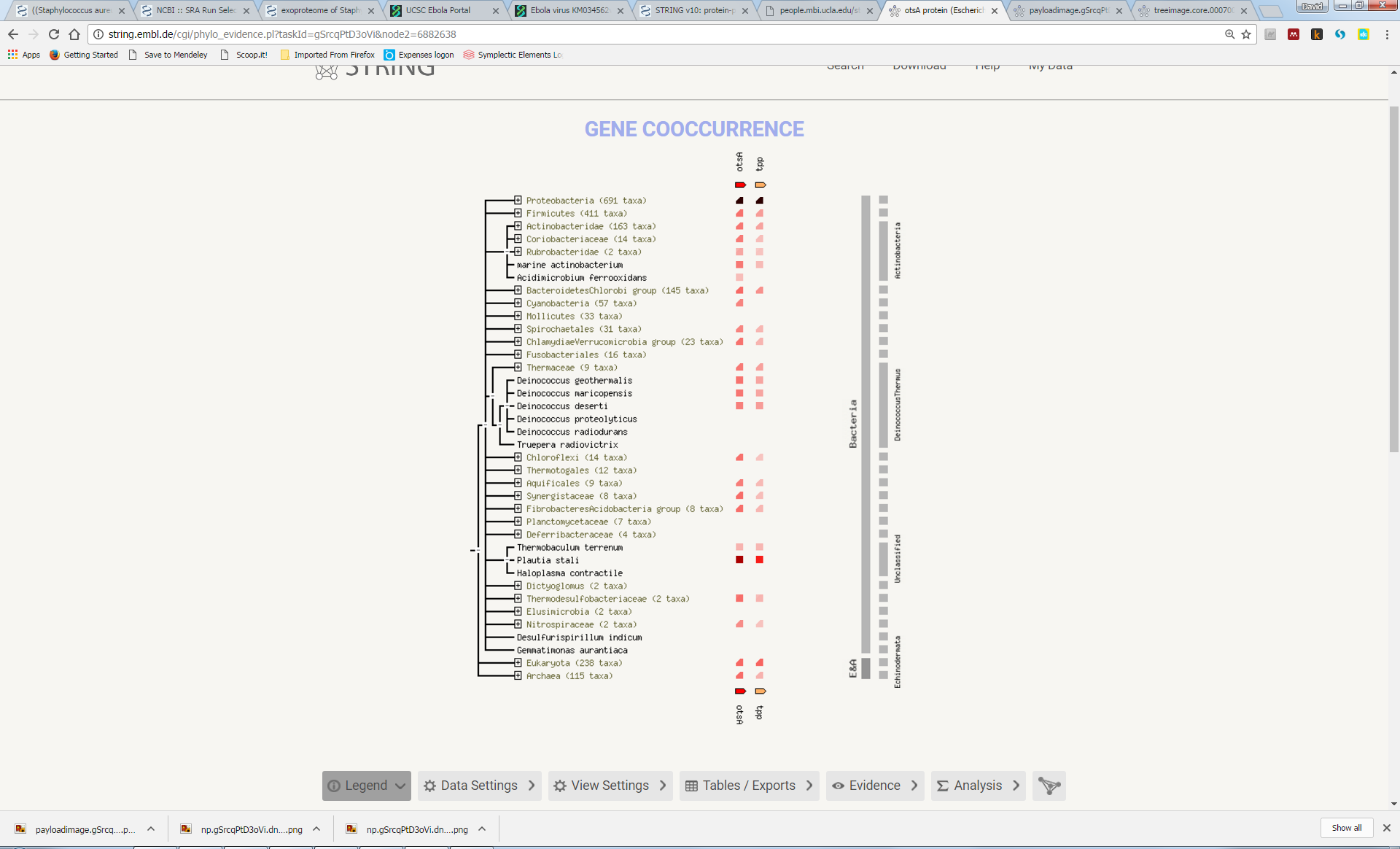Expand the Proteobacteria (691 taxa) node
The height and width of the screenshot is (849, 1400).
pyautogui.click(x=518, y=201)
